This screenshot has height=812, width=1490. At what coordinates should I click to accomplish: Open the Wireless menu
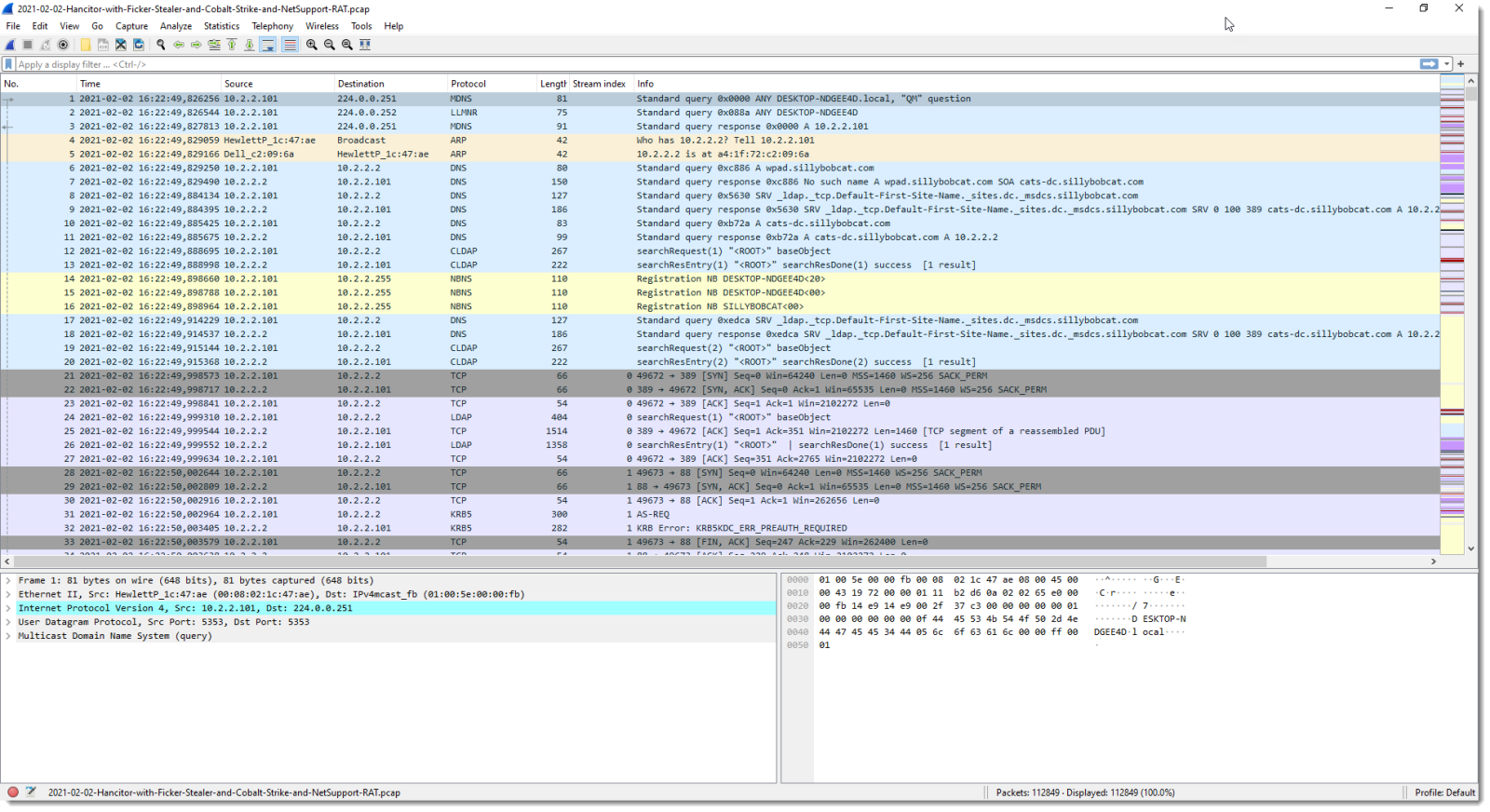322,26
